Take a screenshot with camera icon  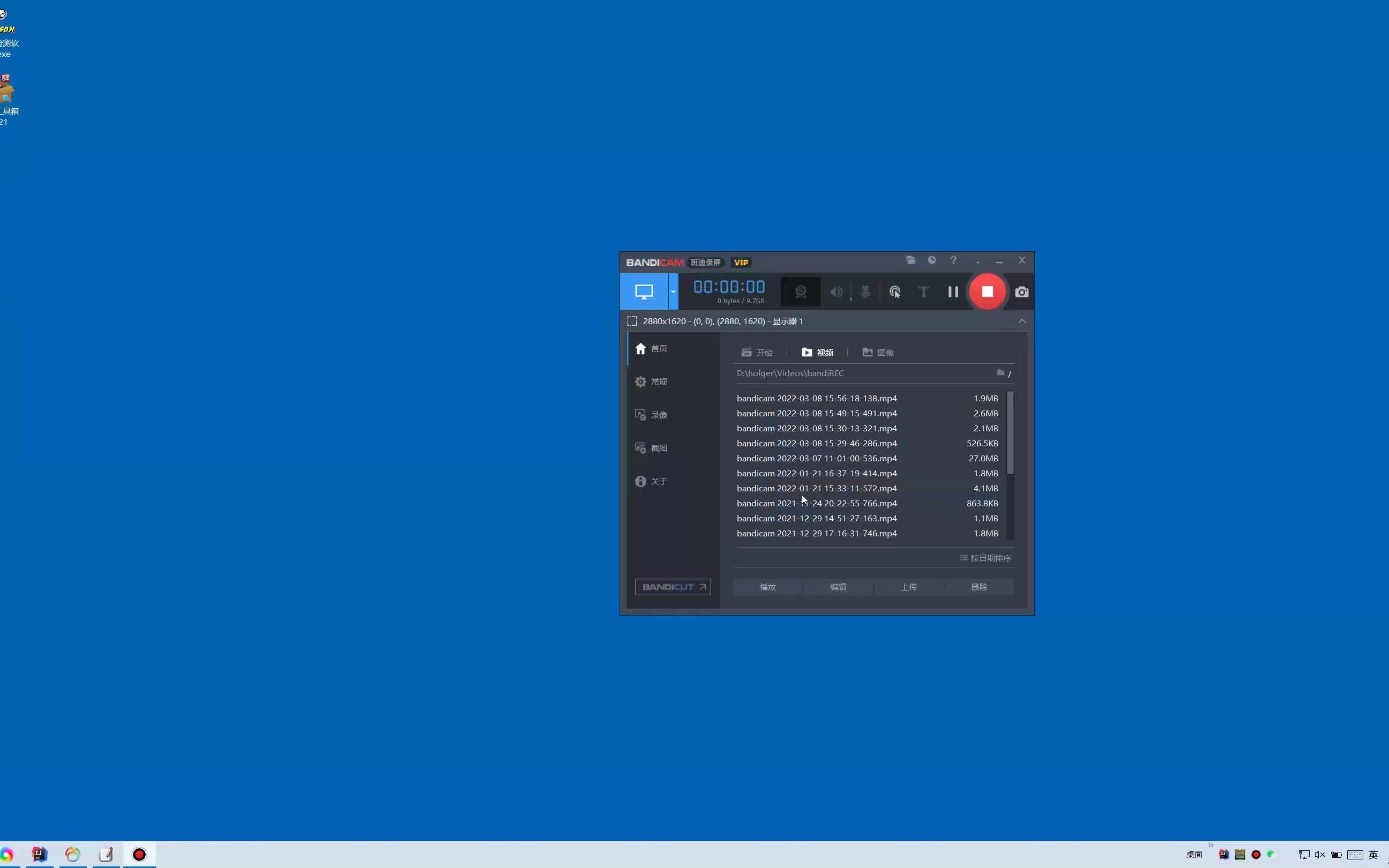pyautogui.click(x=1022, y=291)
